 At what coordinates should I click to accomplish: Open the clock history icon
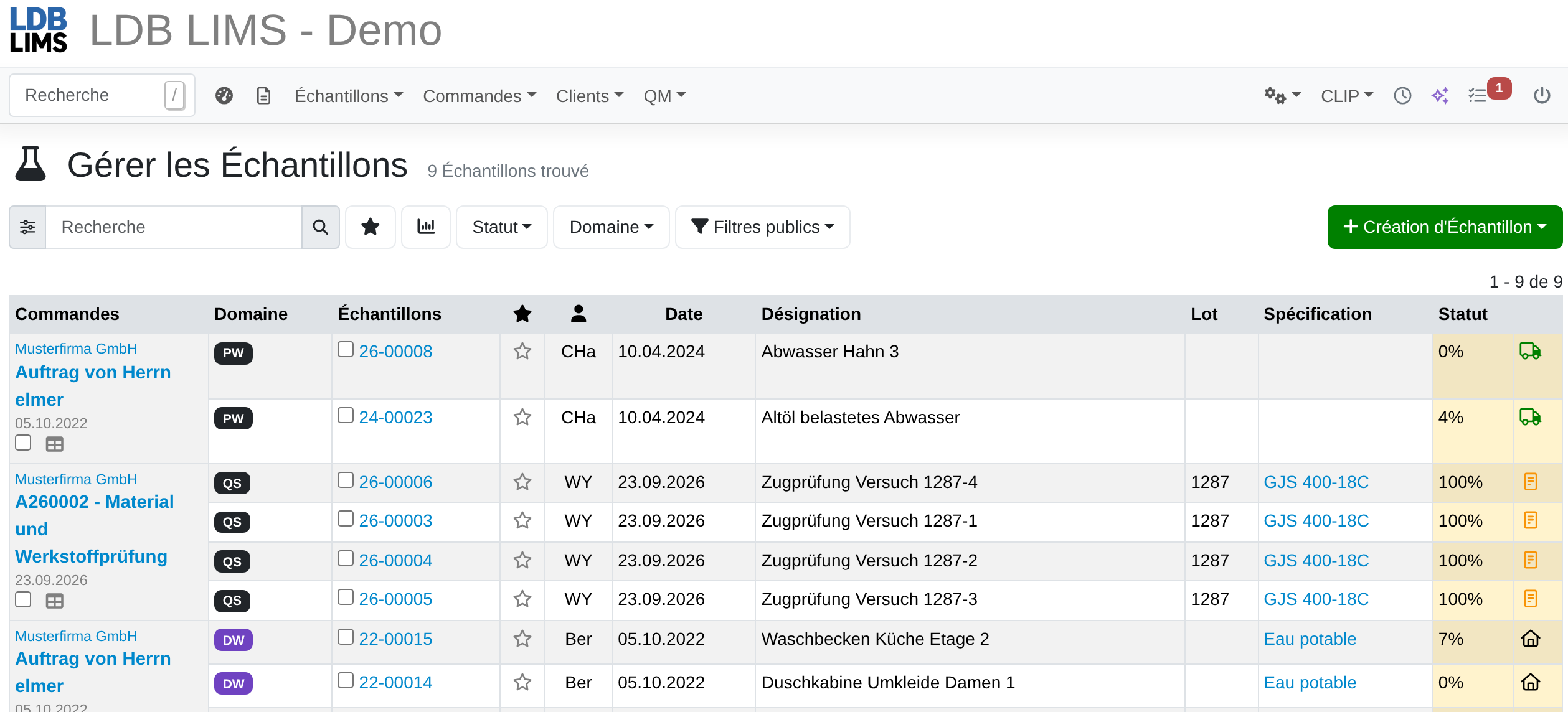click(x=1402, y=95)
